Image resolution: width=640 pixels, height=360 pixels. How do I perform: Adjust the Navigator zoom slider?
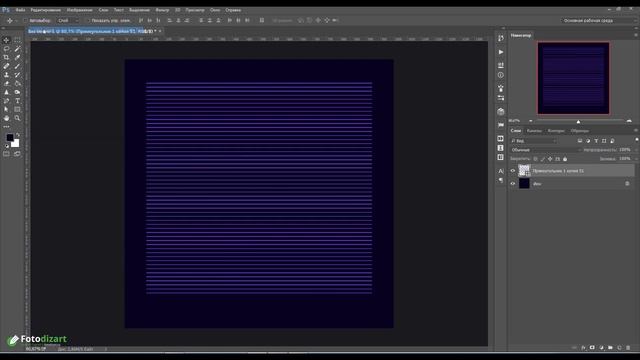(x=578, y=121)
